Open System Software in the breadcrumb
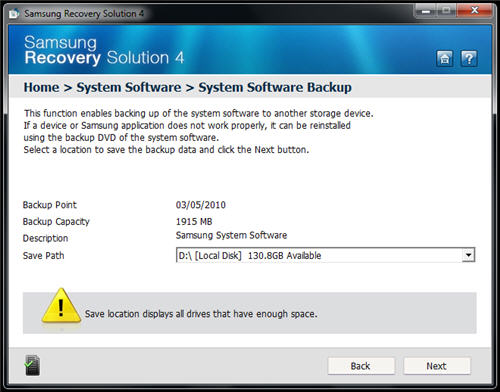This screenshot has height=392, width=500. click(129, 87)
